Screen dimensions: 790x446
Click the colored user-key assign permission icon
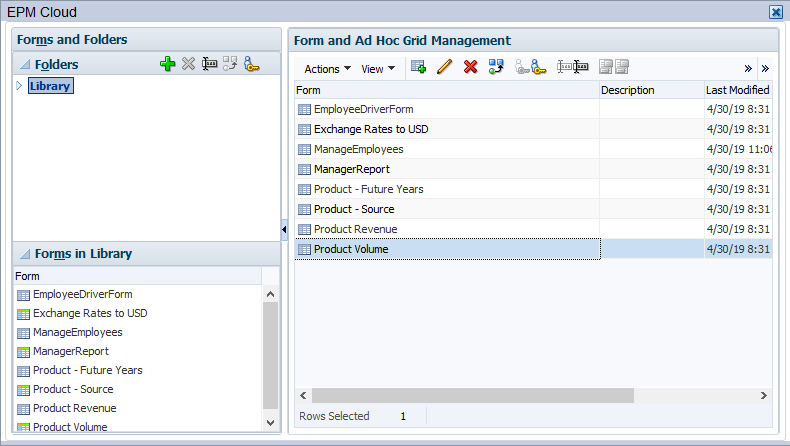[538, 67]
